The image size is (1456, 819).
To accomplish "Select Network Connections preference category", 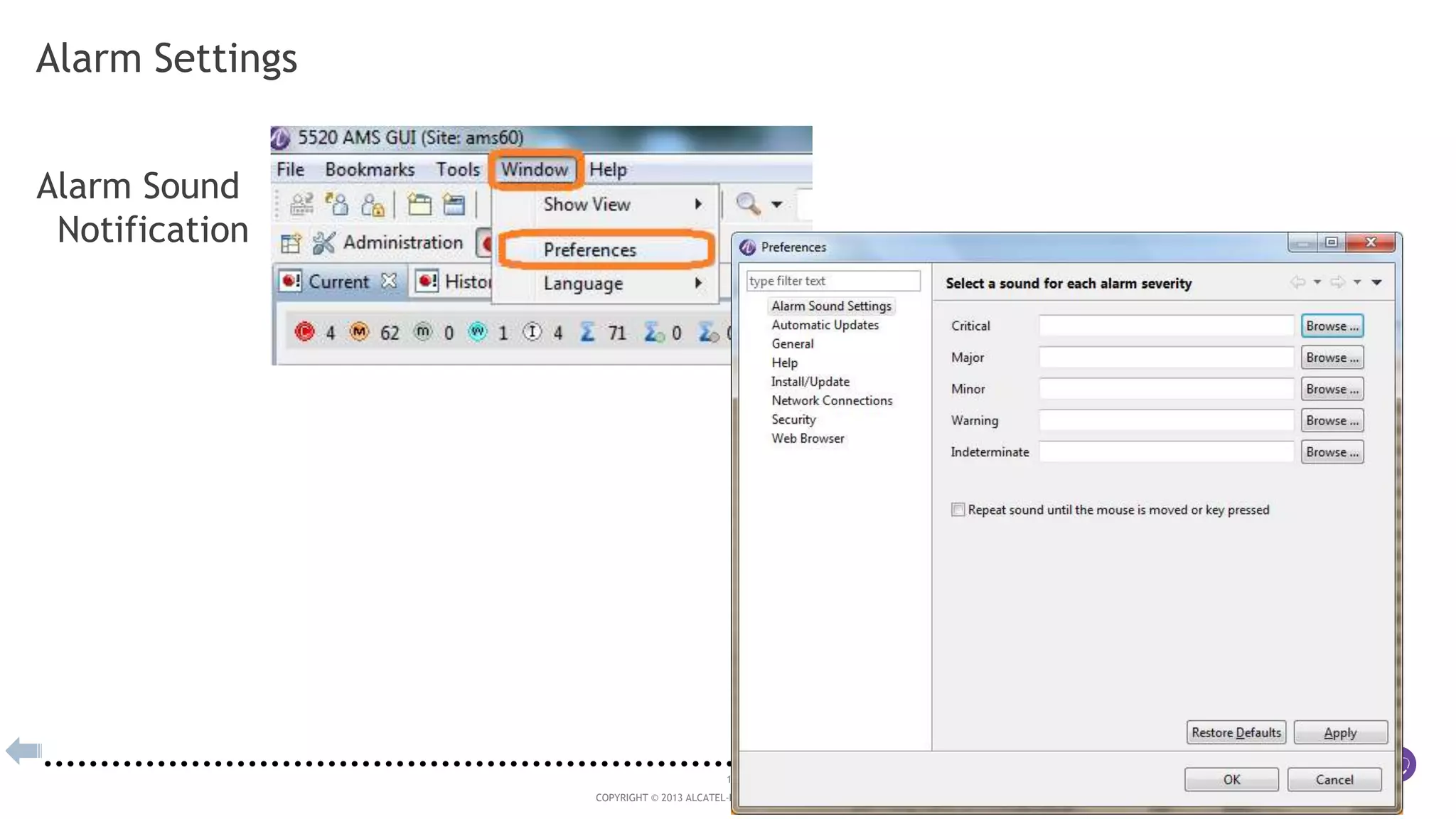I will coord(831,400).
